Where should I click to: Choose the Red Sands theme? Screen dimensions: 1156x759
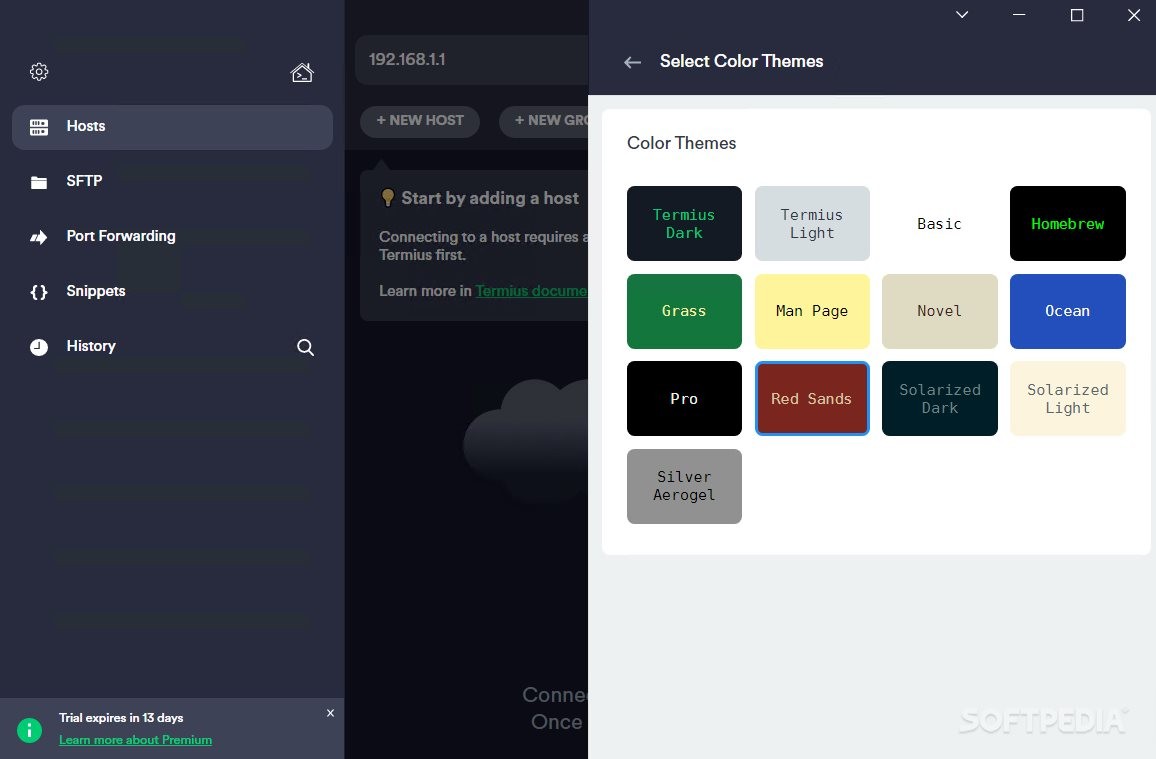tap(812, 399)
